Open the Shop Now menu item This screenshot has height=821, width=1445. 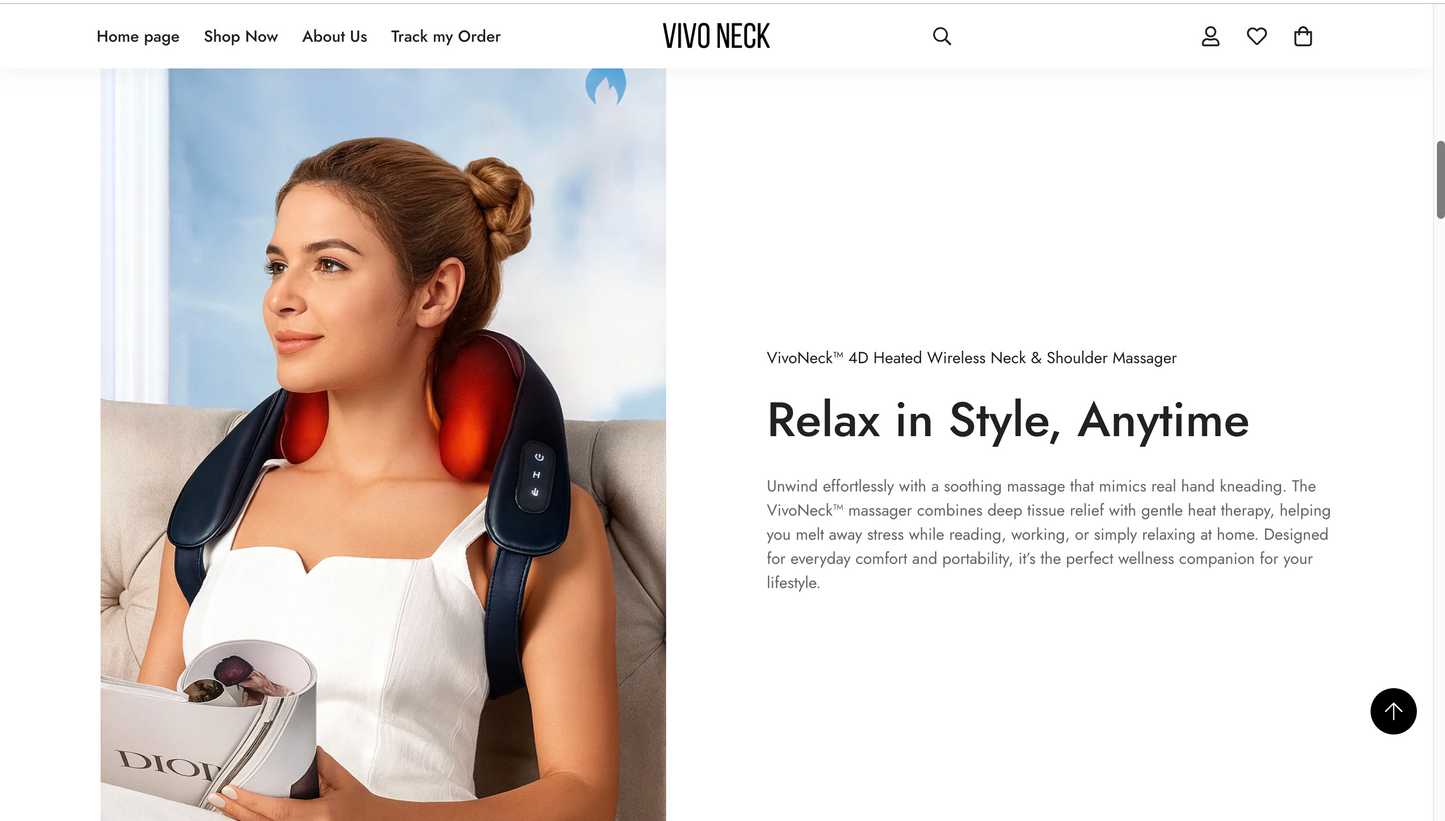pyautogui.click(x=241, y=36)
